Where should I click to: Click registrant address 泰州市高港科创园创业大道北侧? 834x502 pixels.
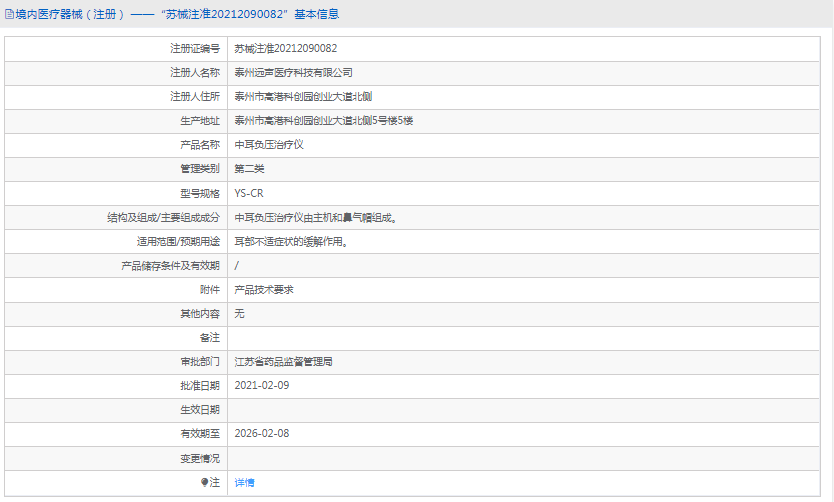tap(303, 96)
